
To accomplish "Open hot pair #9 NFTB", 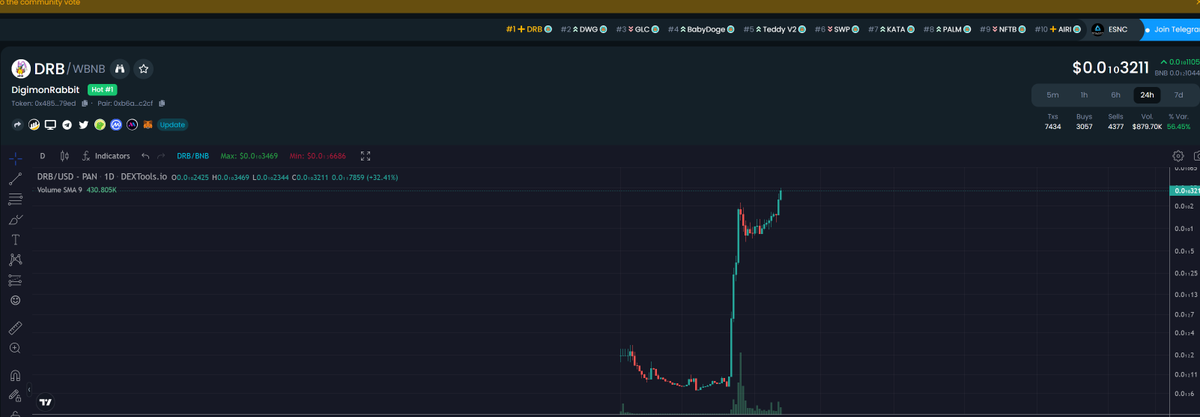I will click(1003, 29).
